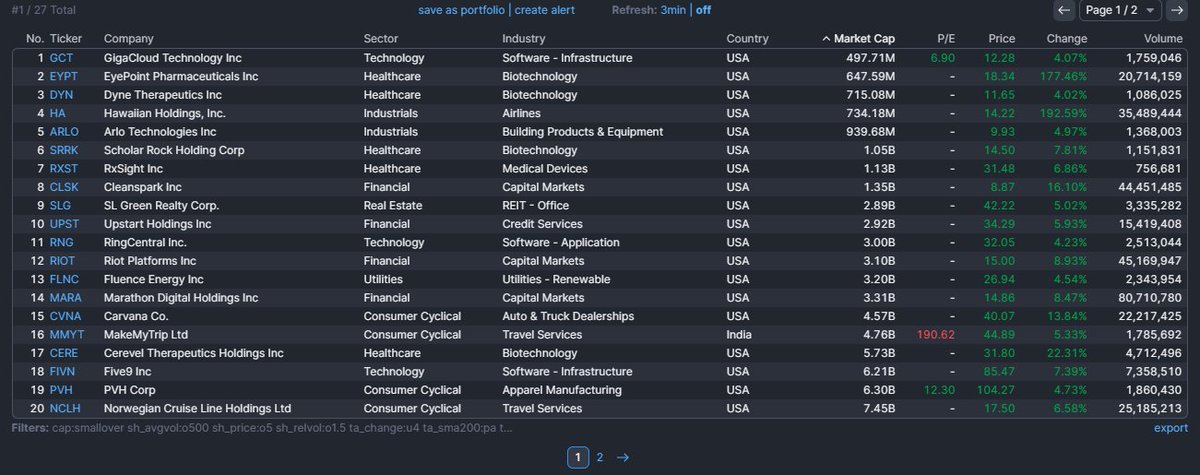The height and width of the screenshot is (475, 1200).
Task: Click 'Norwegian Cruise Line Holdings Ltd' company
Action: click(198, 408)
